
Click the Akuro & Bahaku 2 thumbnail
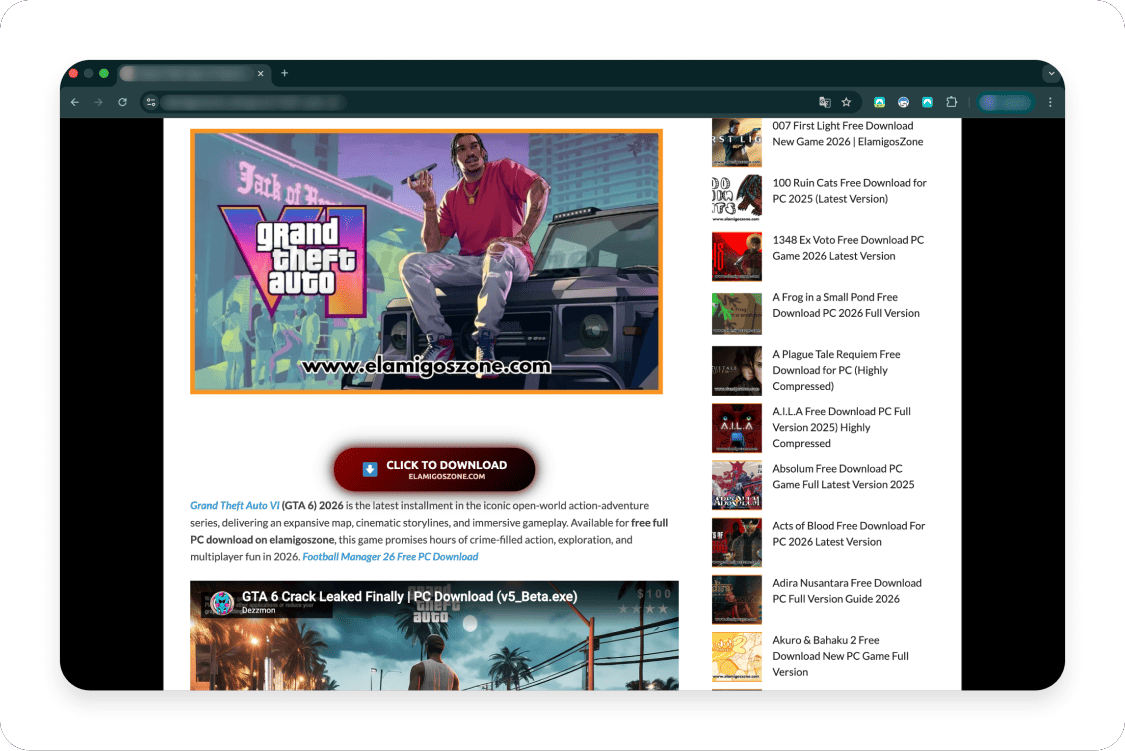pyautogui.click(x=737, y=657)
